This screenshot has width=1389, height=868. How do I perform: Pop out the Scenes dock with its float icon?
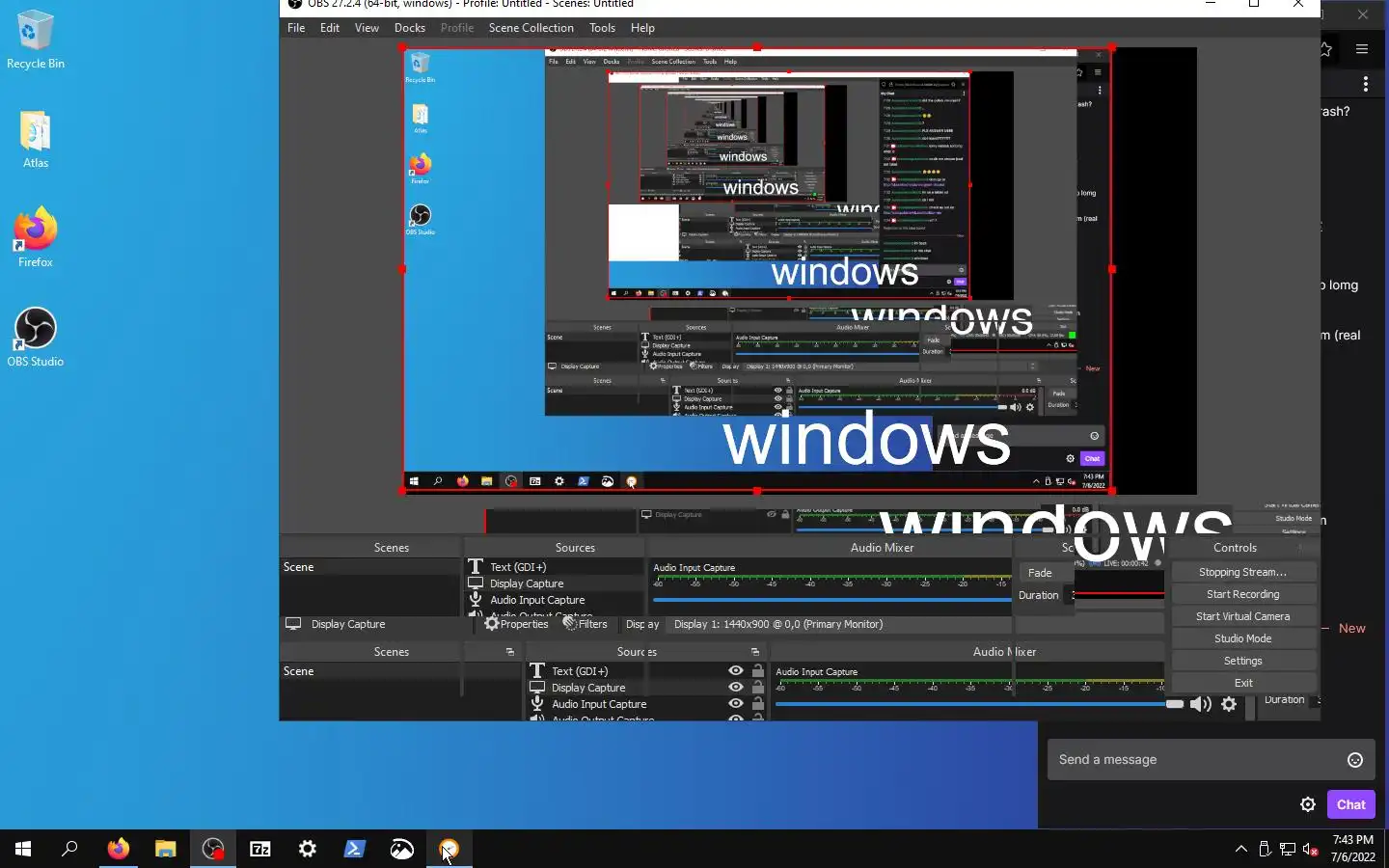(x=510, y=652)
